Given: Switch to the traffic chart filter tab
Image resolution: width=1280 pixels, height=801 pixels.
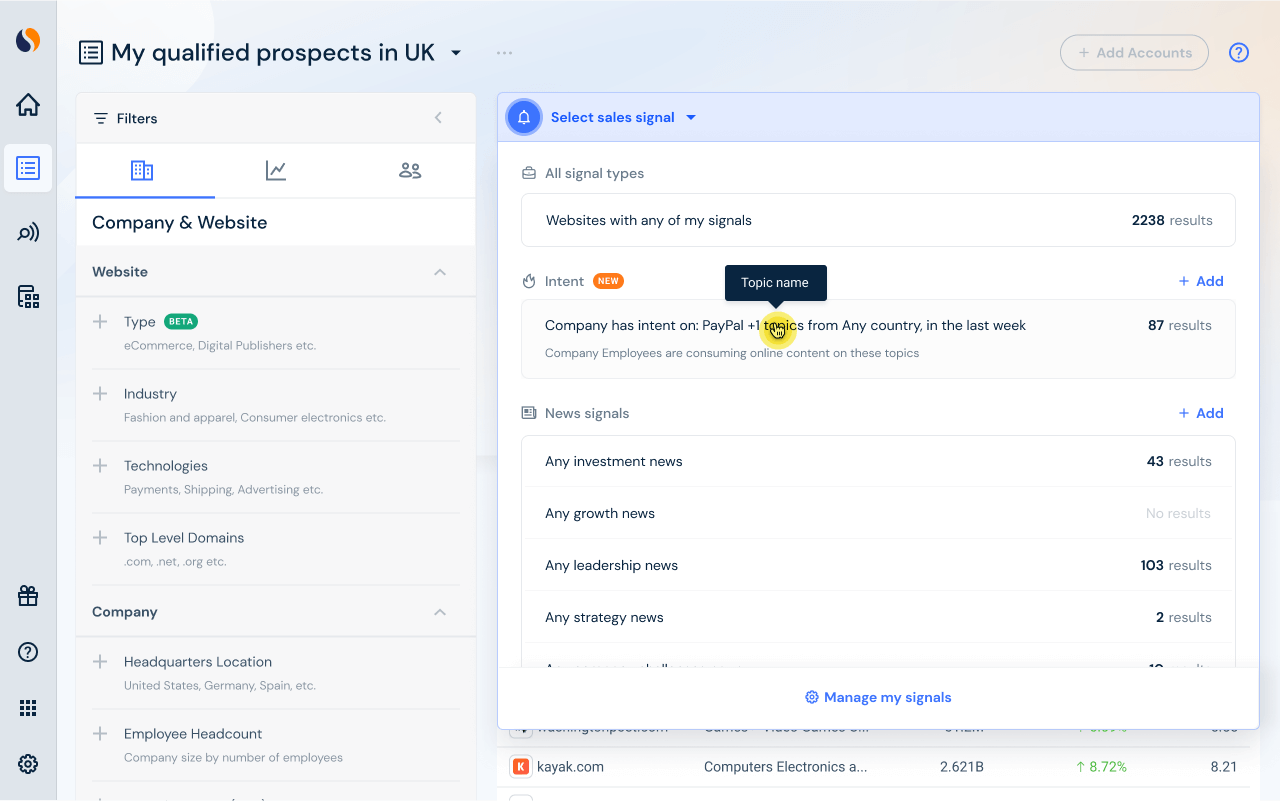Looking at the screenshot, I should pyautogui.click(x=276, y=171).
